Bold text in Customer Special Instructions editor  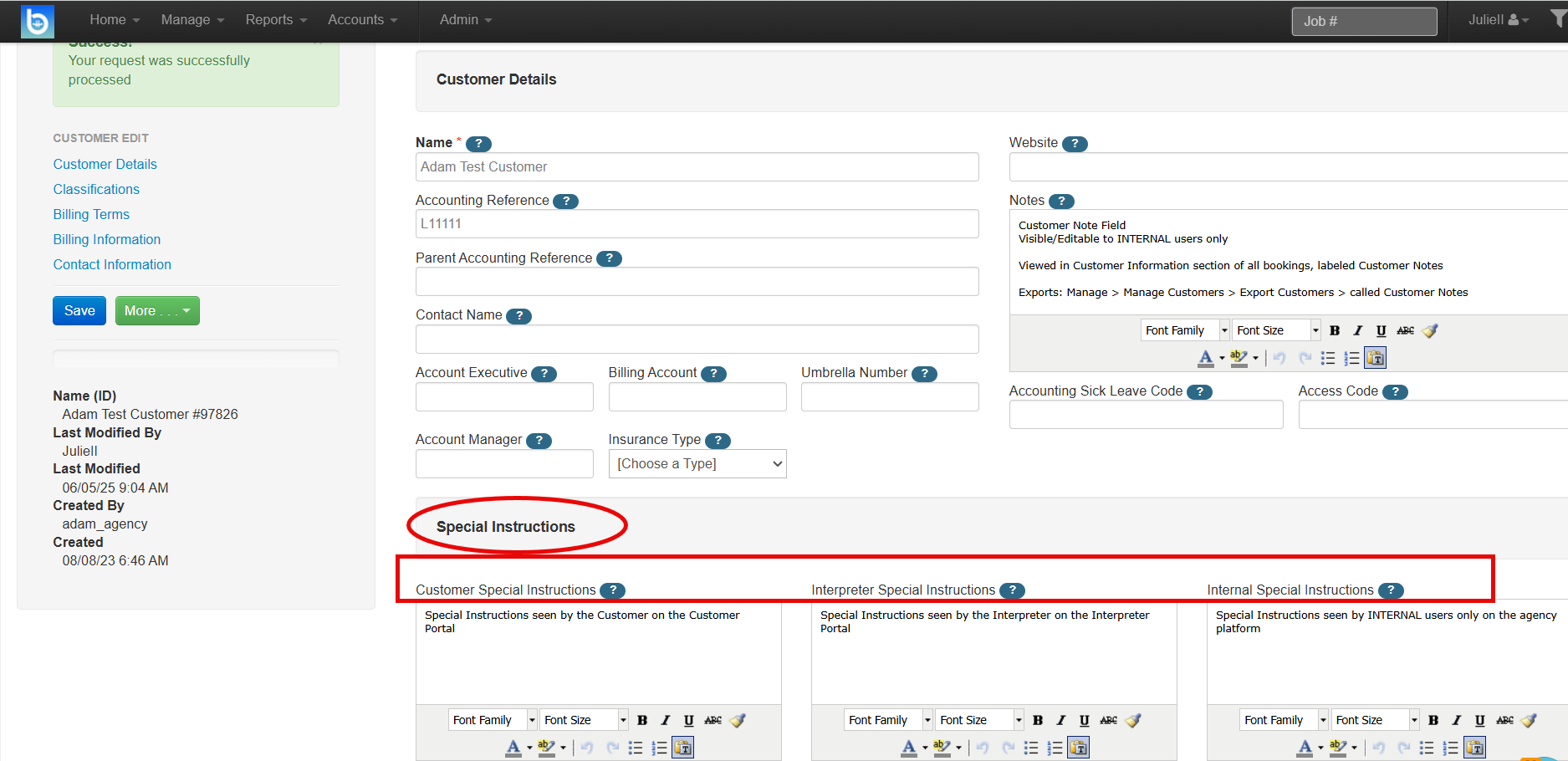(642, 720)
